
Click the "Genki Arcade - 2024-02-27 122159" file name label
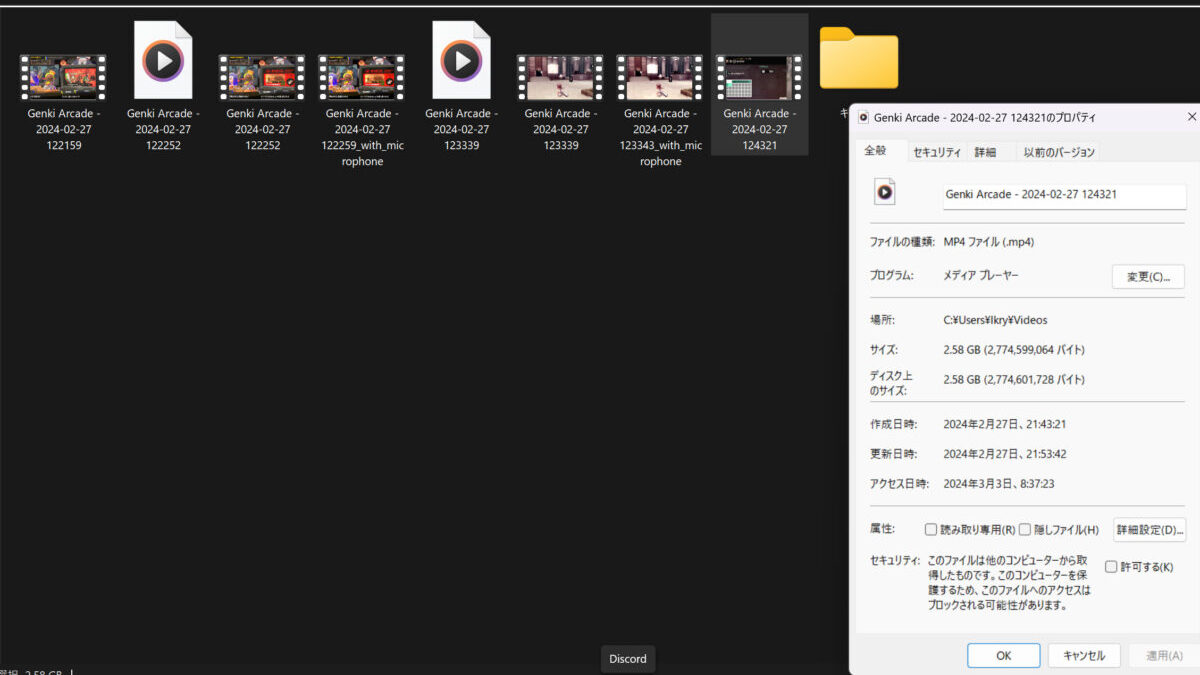[x=63, y=129]
